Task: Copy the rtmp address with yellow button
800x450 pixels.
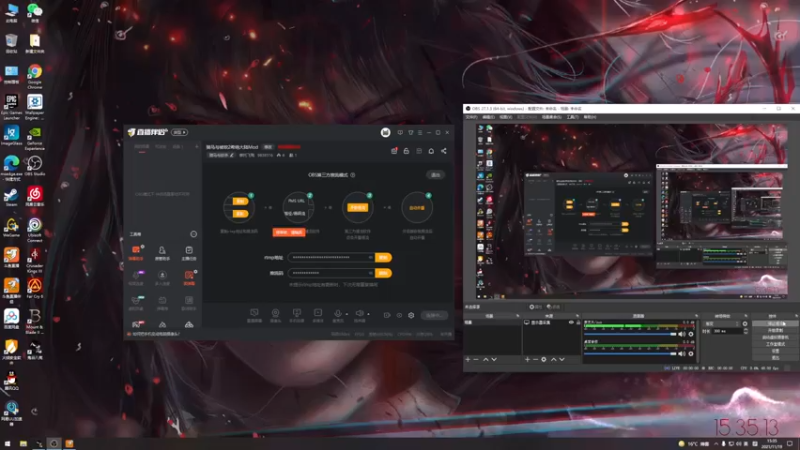Action: coord(383,258)
